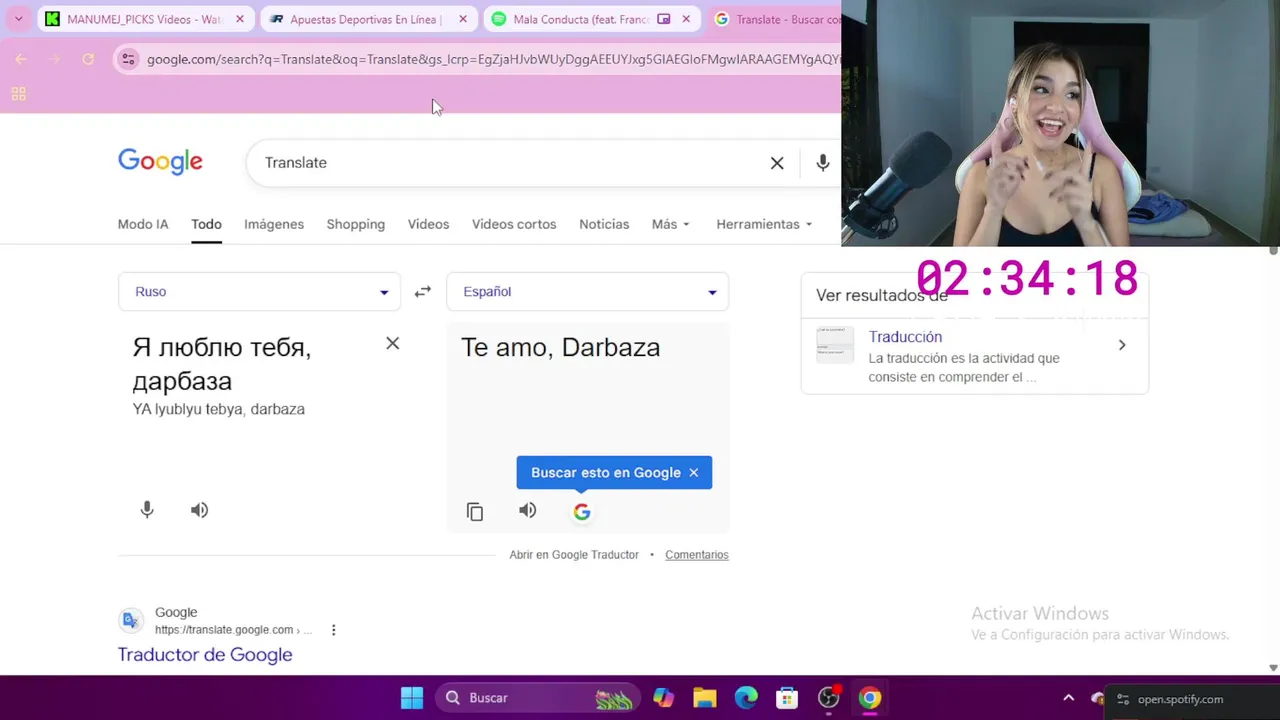1280x720 pixels.
Task: Open the Ruso source language dropdown
Action: click(259, 292)
